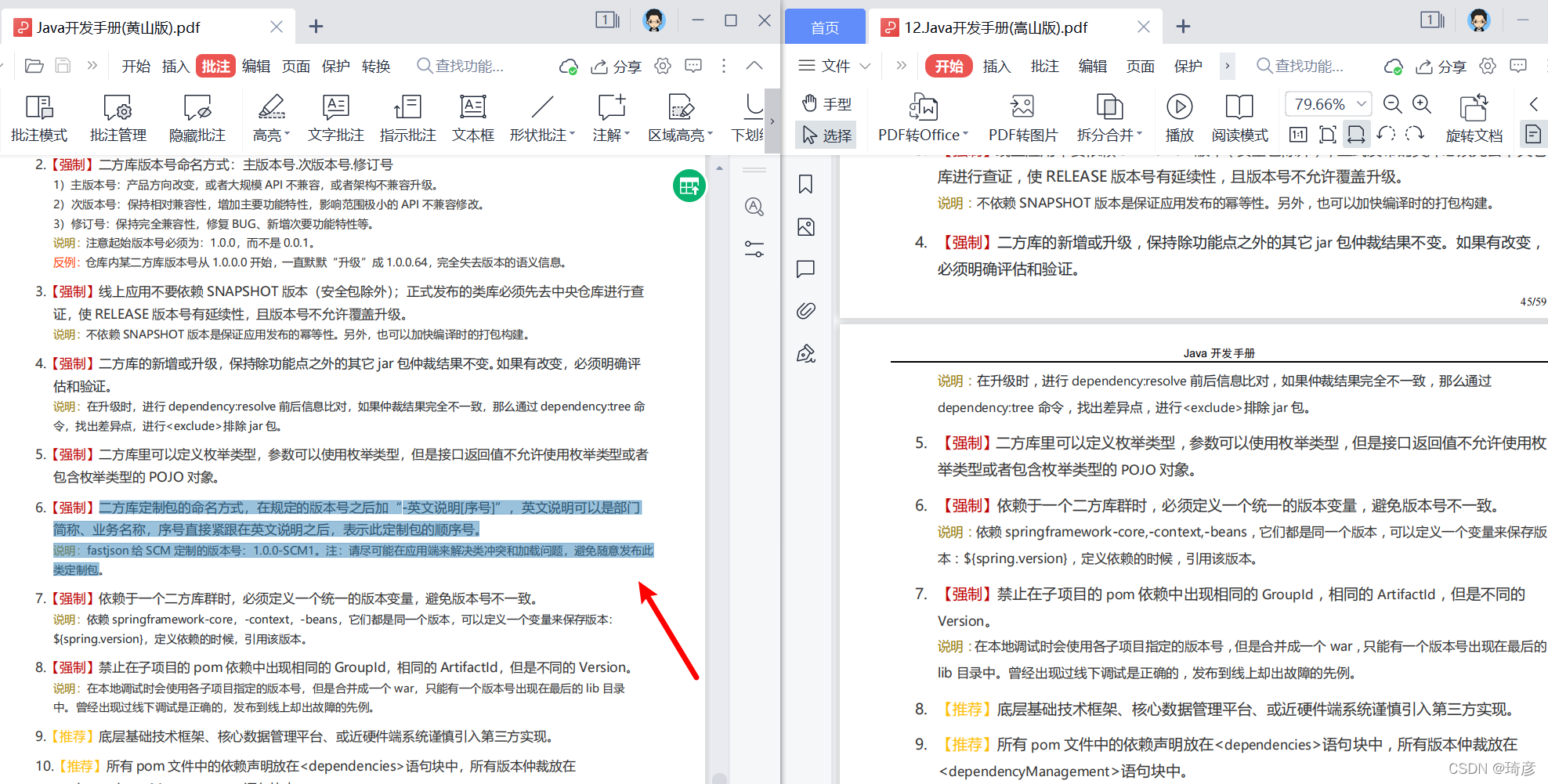Expand more ribbon tools in left window
The image size is (1548, 784).
pyautogui.click(x=772, y=121)
